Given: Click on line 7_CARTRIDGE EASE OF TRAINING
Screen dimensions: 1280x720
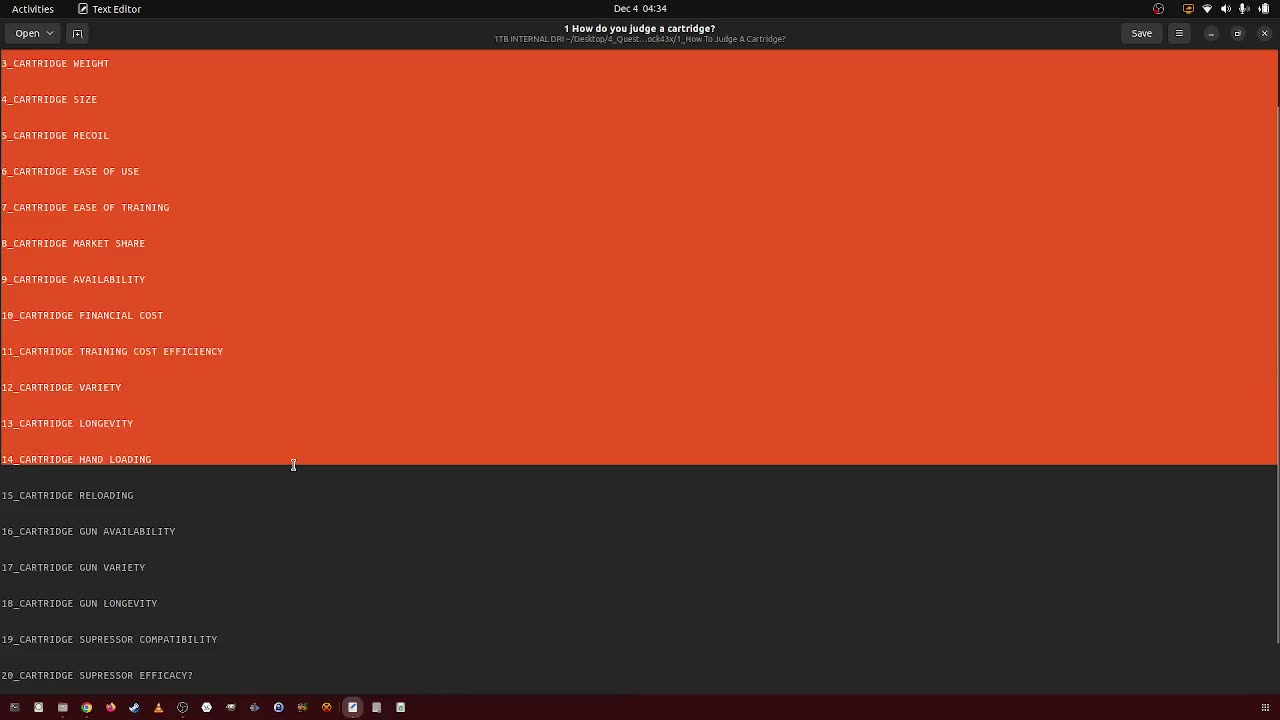Looking at the screenshot, I should pyautogui.click(x=85, y=207).
